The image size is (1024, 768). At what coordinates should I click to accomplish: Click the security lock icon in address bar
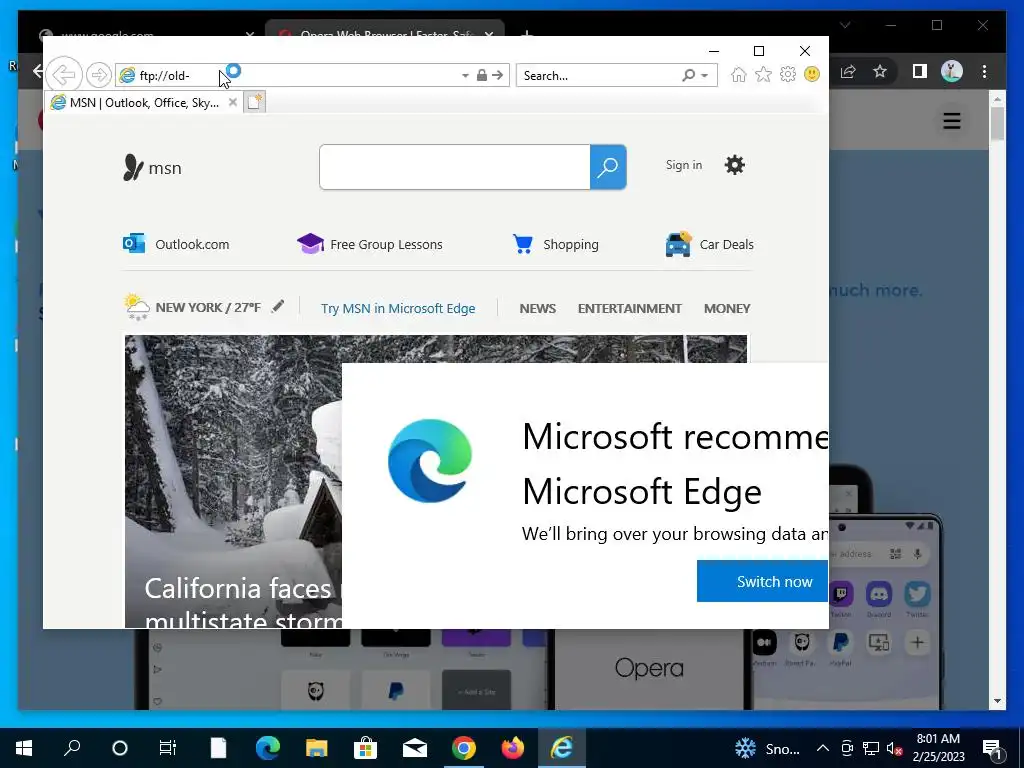click(x=481, y=75)
